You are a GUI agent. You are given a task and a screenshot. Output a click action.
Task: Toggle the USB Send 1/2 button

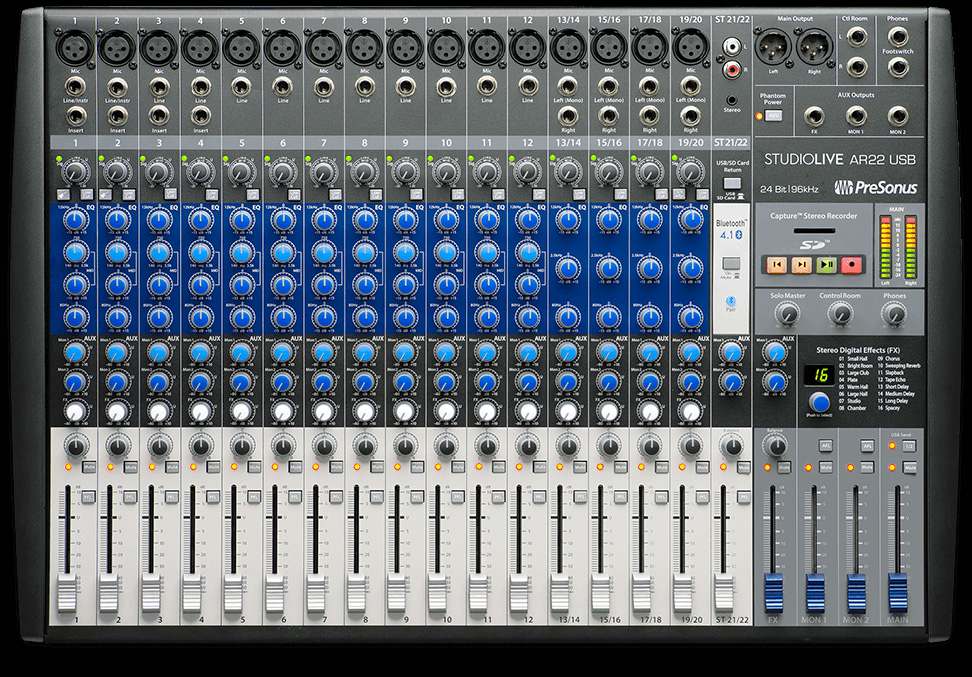[x=909, y=446]
